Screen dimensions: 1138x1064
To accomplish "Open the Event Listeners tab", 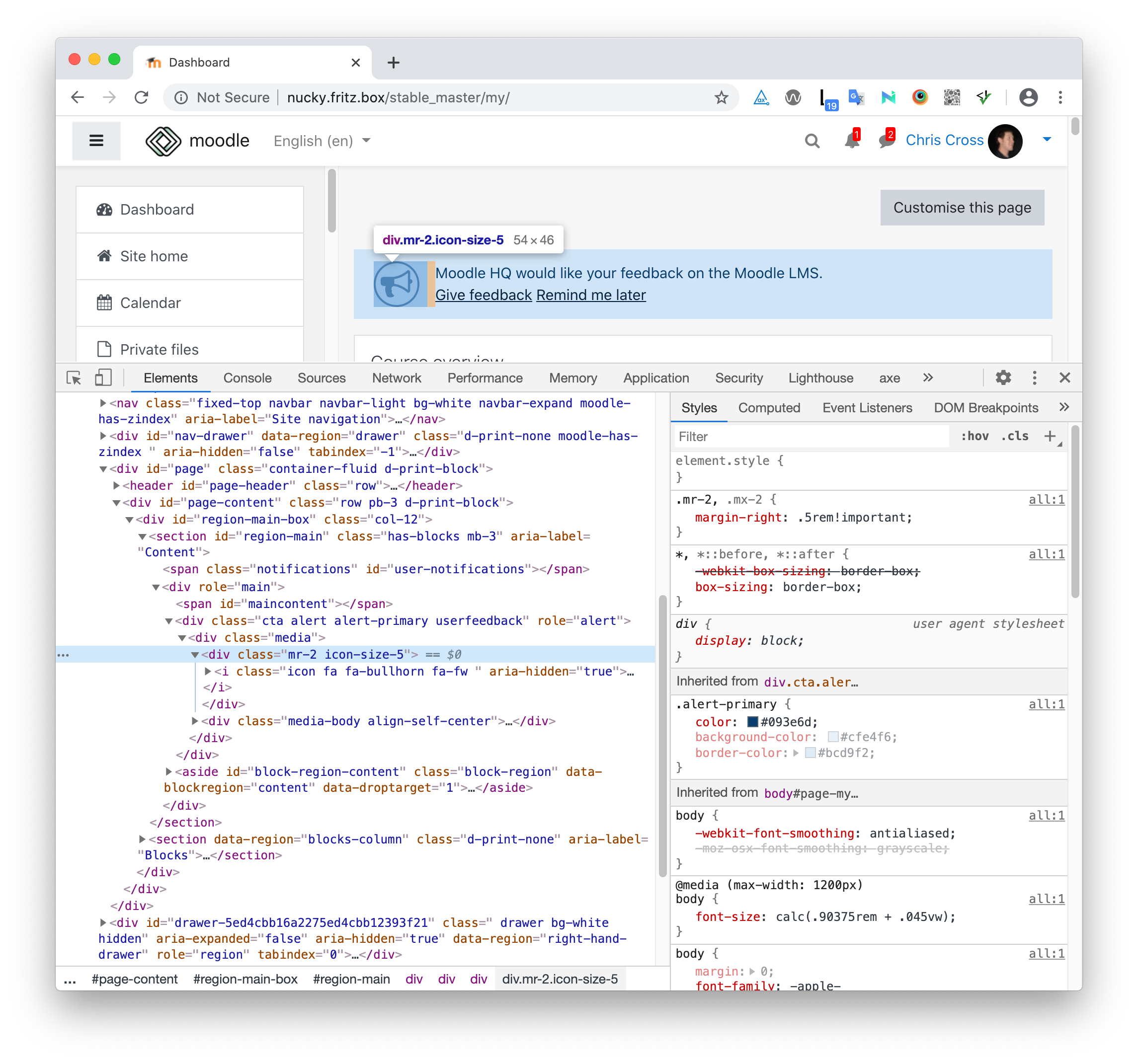I will point(867,407).
